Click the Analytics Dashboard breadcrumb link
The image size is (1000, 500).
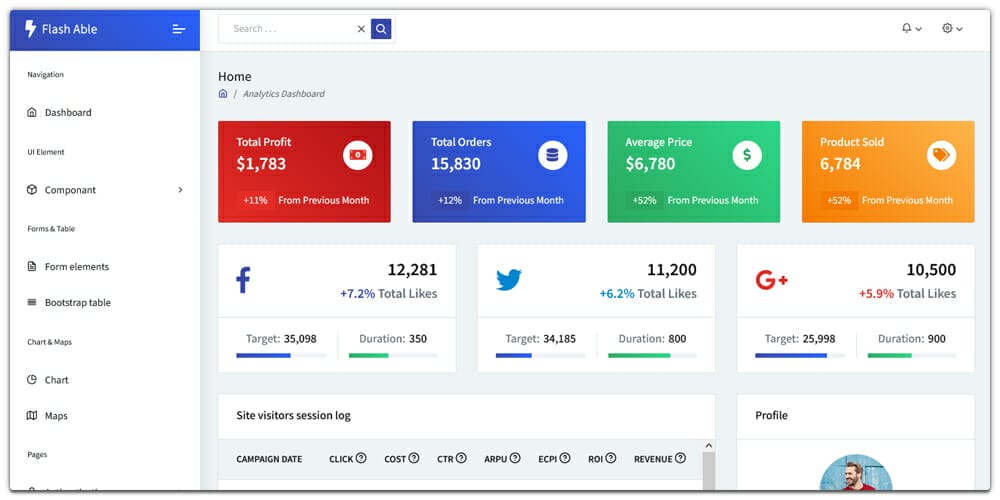click(x=283, y=94)
